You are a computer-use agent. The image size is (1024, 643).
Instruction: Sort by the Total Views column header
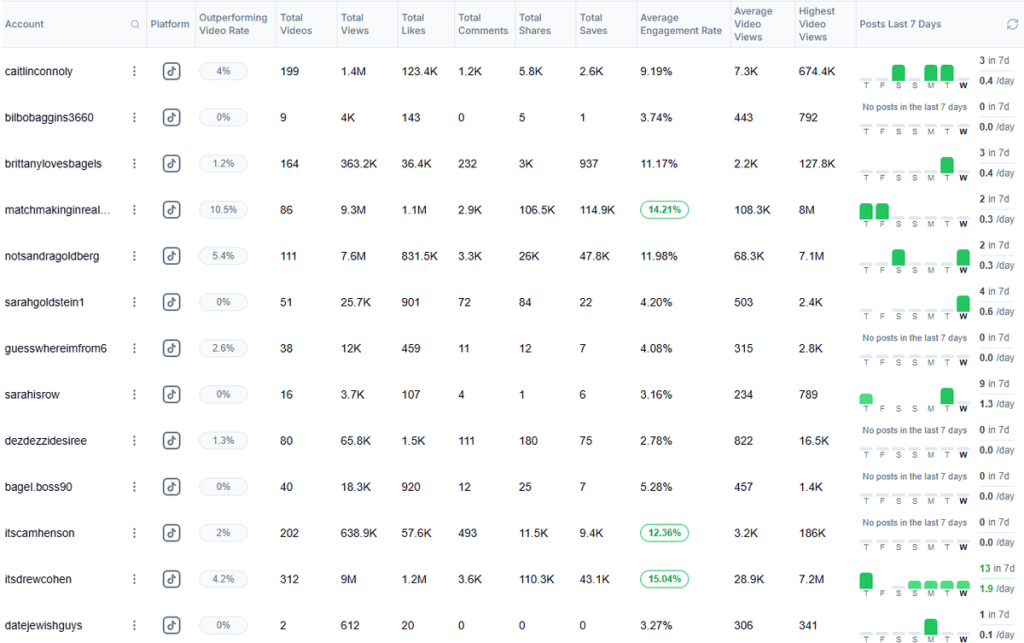(x=353, y=24)
